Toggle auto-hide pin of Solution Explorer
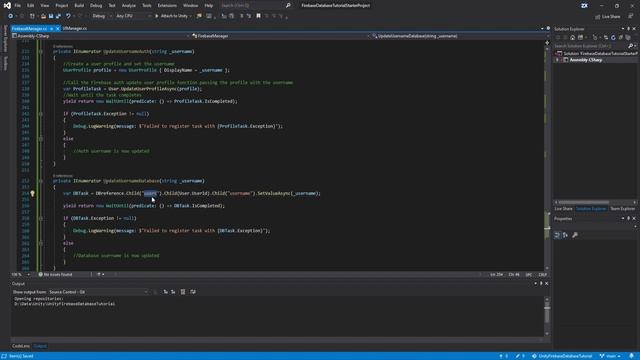 (629, 29)
